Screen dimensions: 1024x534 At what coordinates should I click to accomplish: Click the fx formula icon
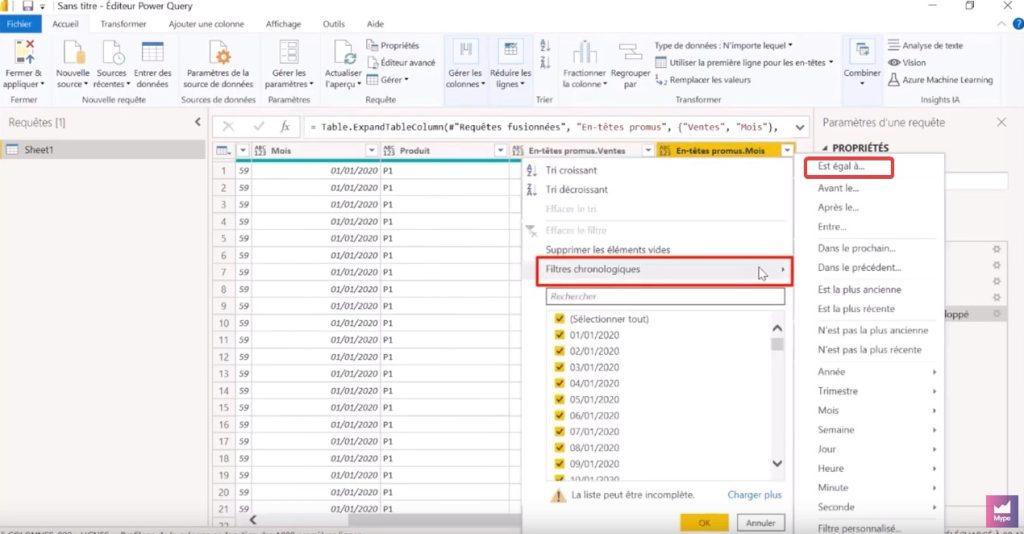(x=285, y=127)
